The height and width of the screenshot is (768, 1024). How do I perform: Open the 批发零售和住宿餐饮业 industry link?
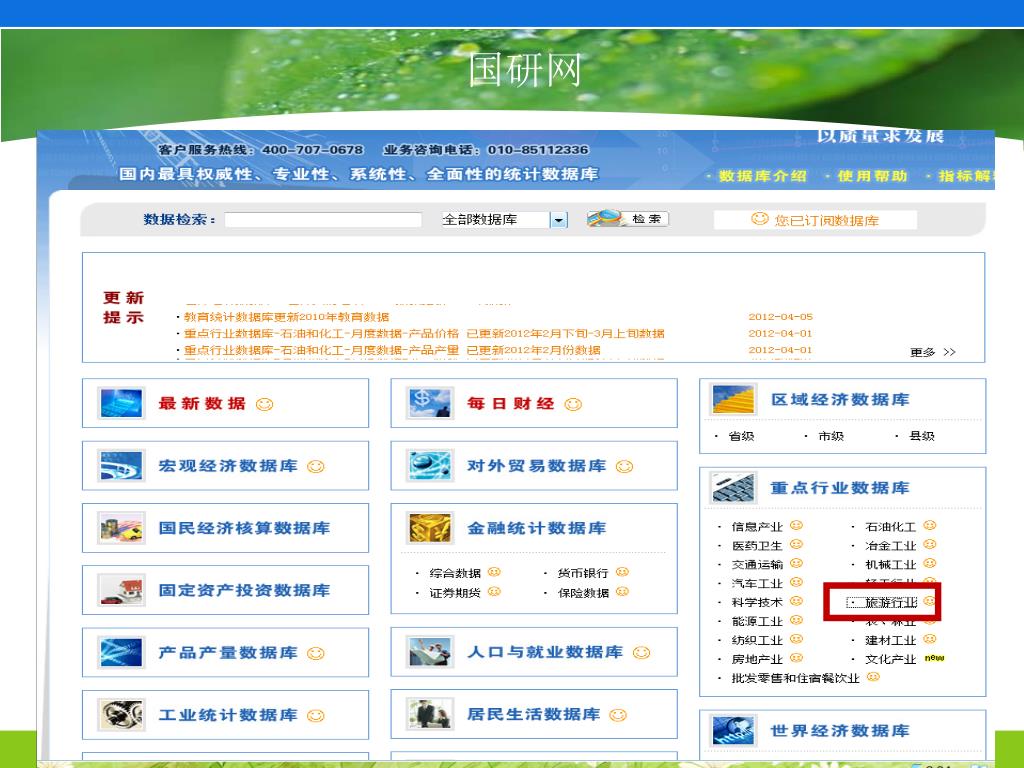coord(795,679)
